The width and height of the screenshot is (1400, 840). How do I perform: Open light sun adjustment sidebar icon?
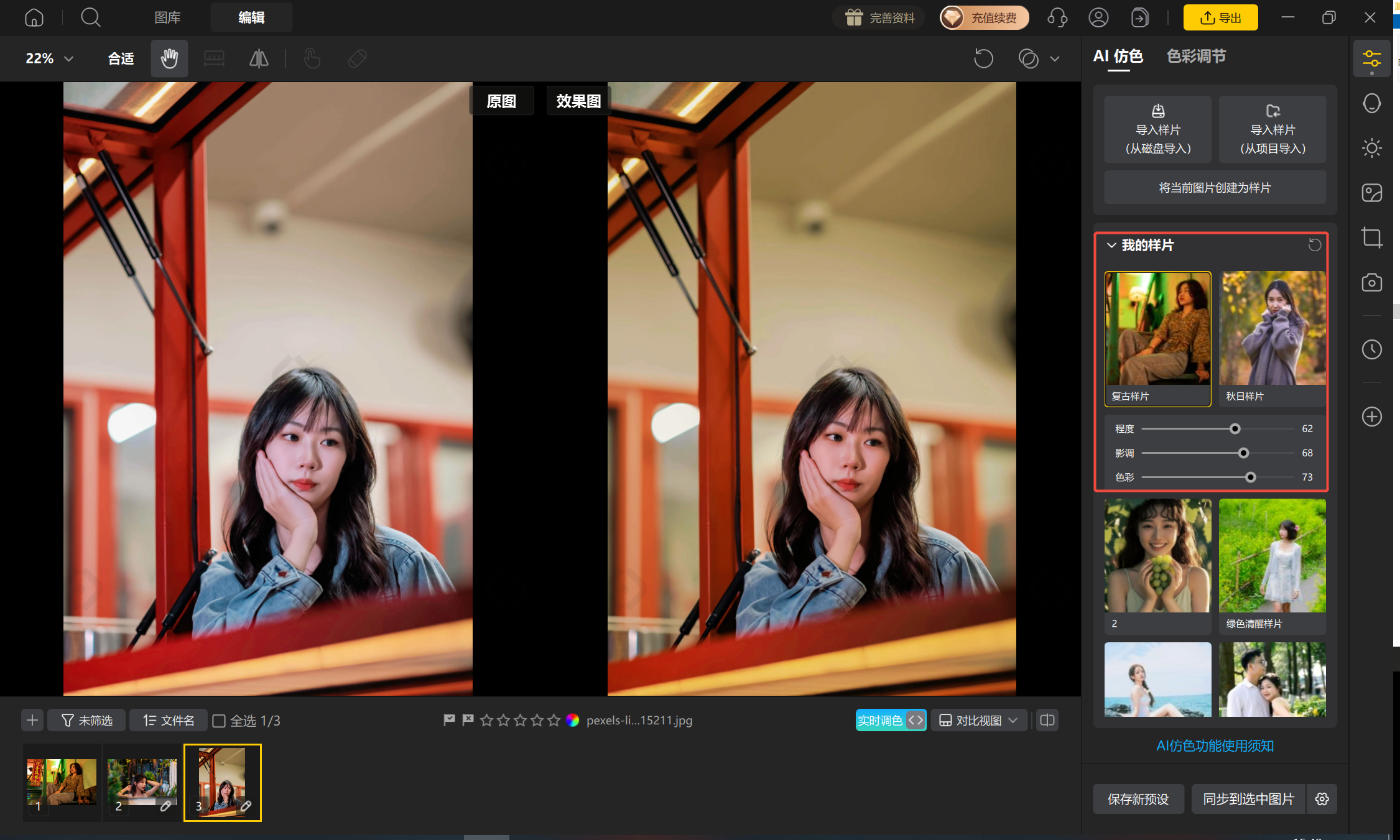click(1371, 148)
